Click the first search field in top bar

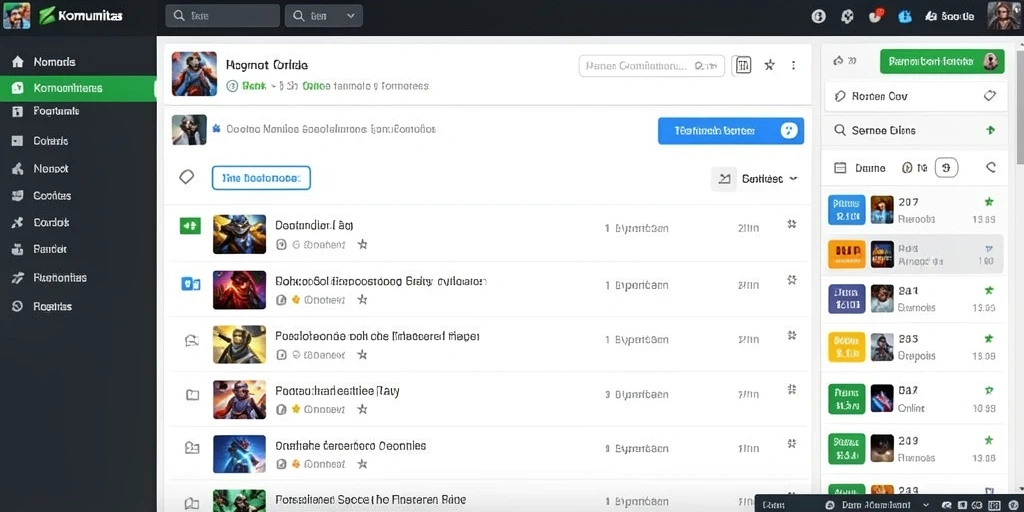[x=223, y=16]
